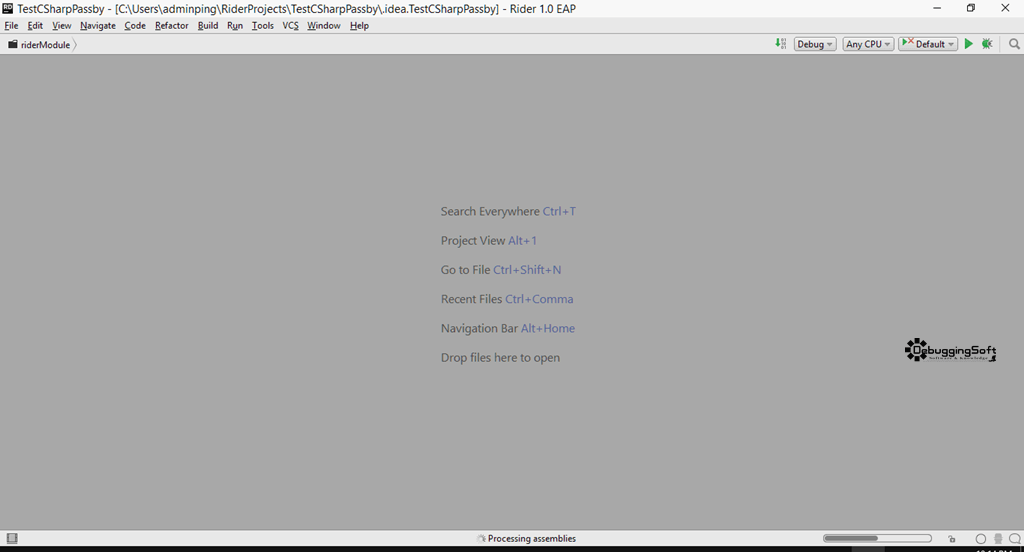Open the Debug build configuration dropdown
The image size is (1024, 552).
pyautogui.click(x=814, y=44)
